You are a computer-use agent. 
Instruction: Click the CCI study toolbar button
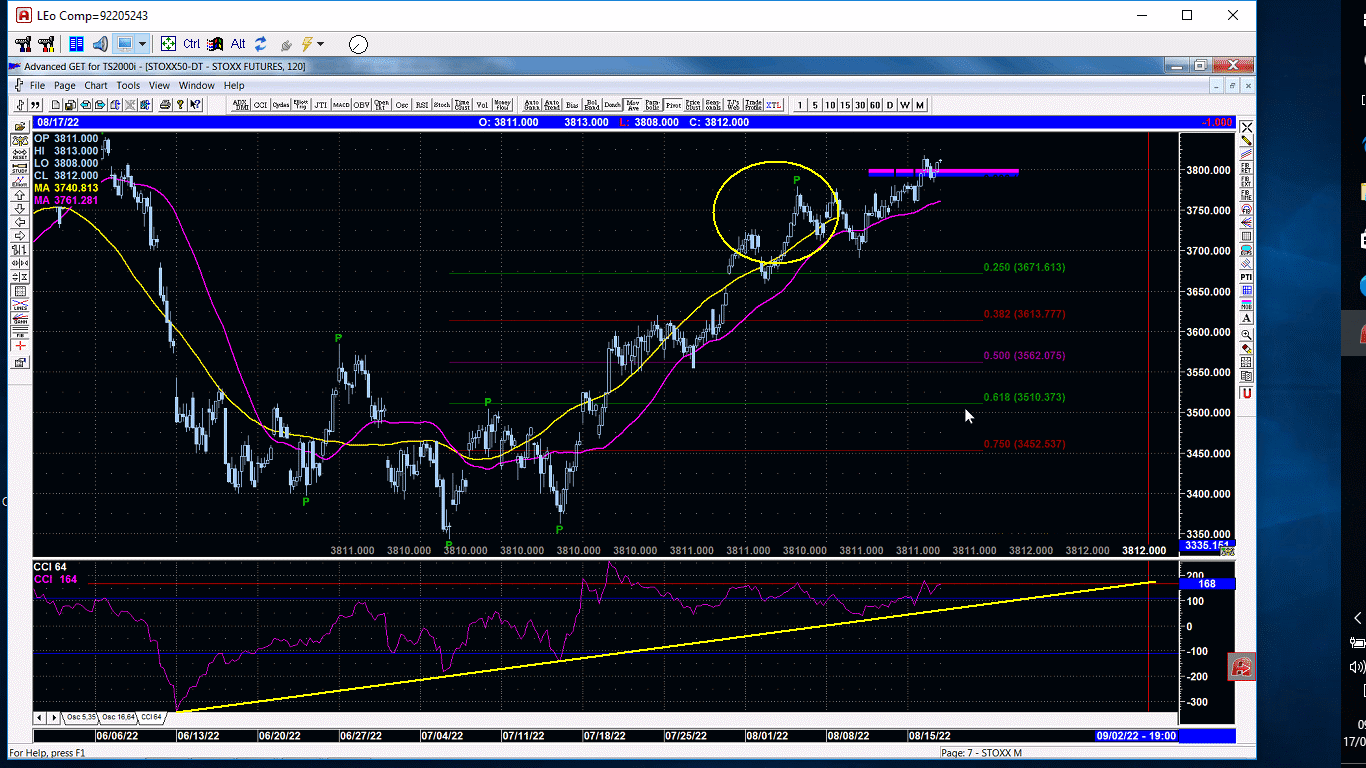click(x=260, y=104)
